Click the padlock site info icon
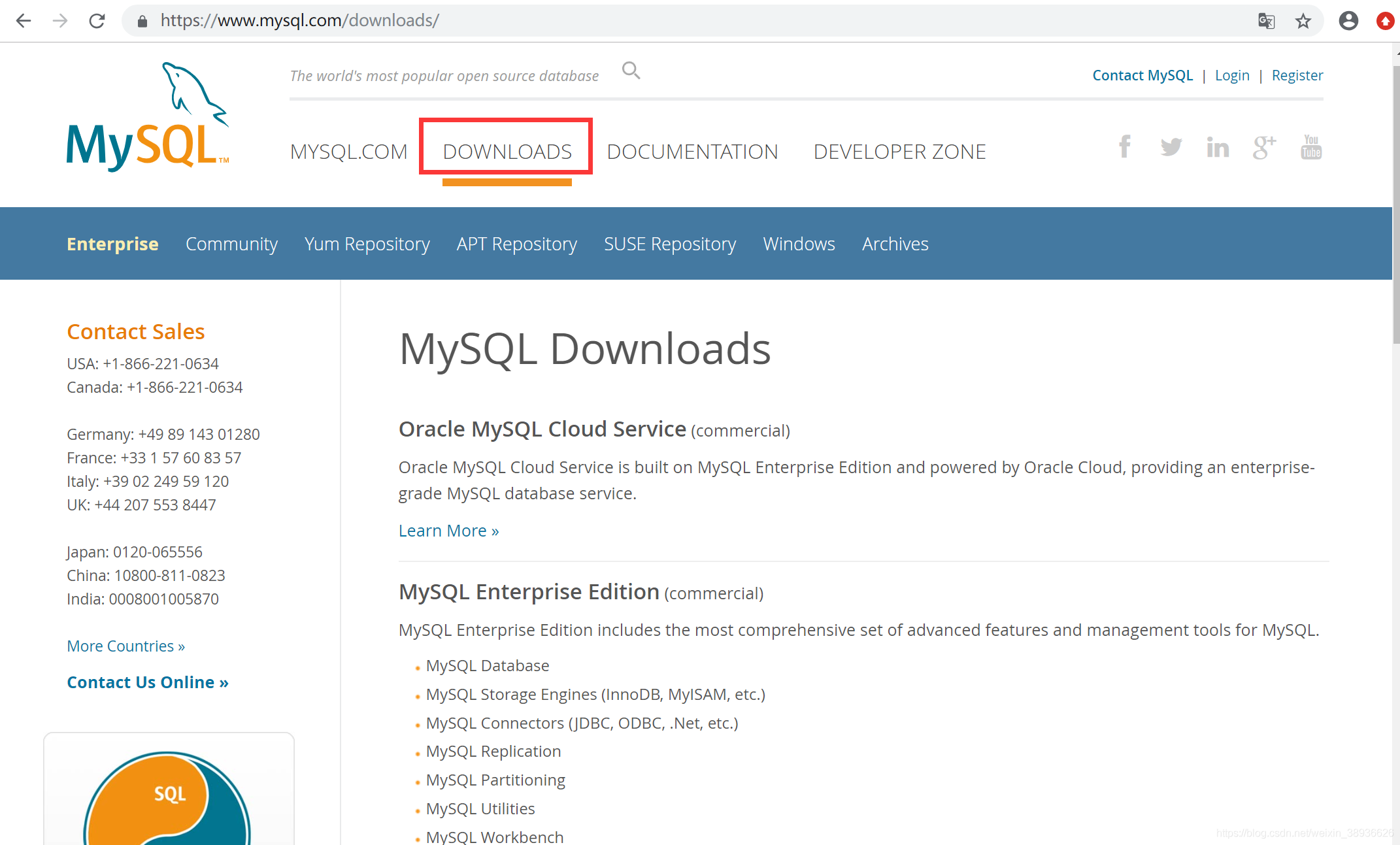 click(142, 21)
